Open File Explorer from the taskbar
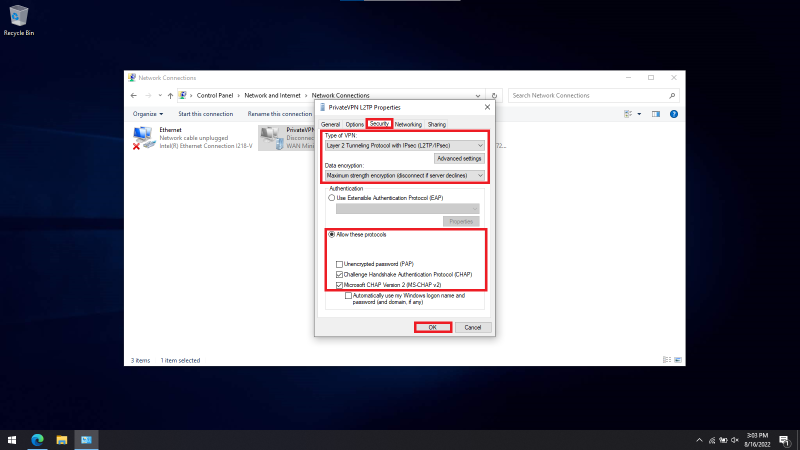 tap(62, 440)
